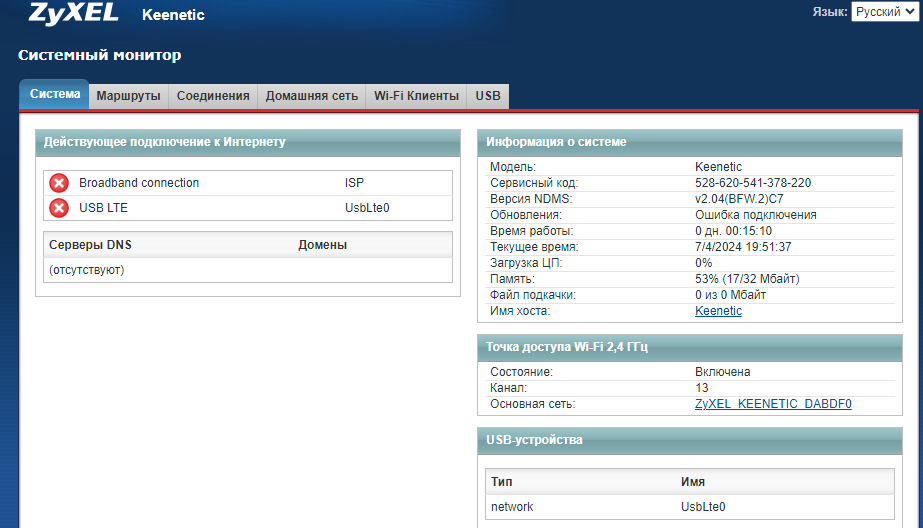Click the ZyXEL logo in header
This screenshot has height=528, width=923.
coord(73,14)
